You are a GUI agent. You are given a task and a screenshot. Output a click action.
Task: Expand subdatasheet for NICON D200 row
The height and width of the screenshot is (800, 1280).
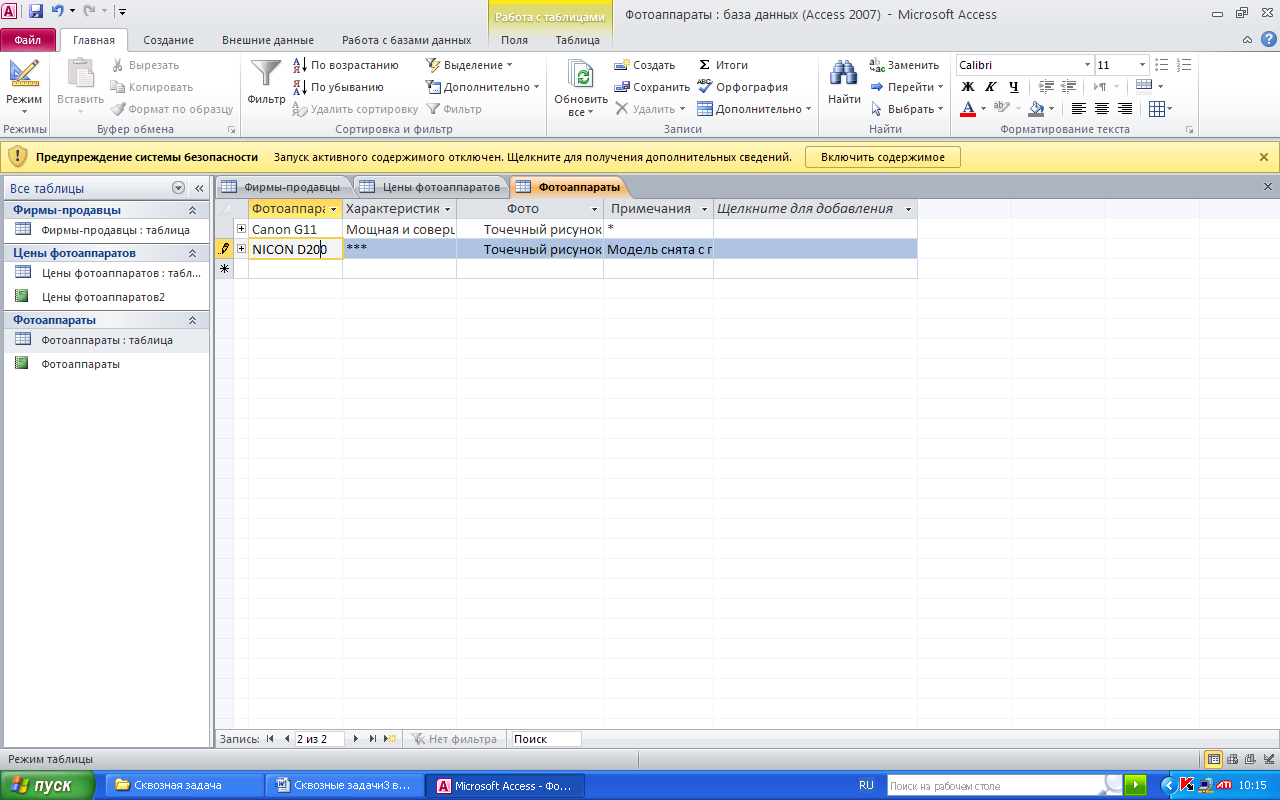(241, 249)
